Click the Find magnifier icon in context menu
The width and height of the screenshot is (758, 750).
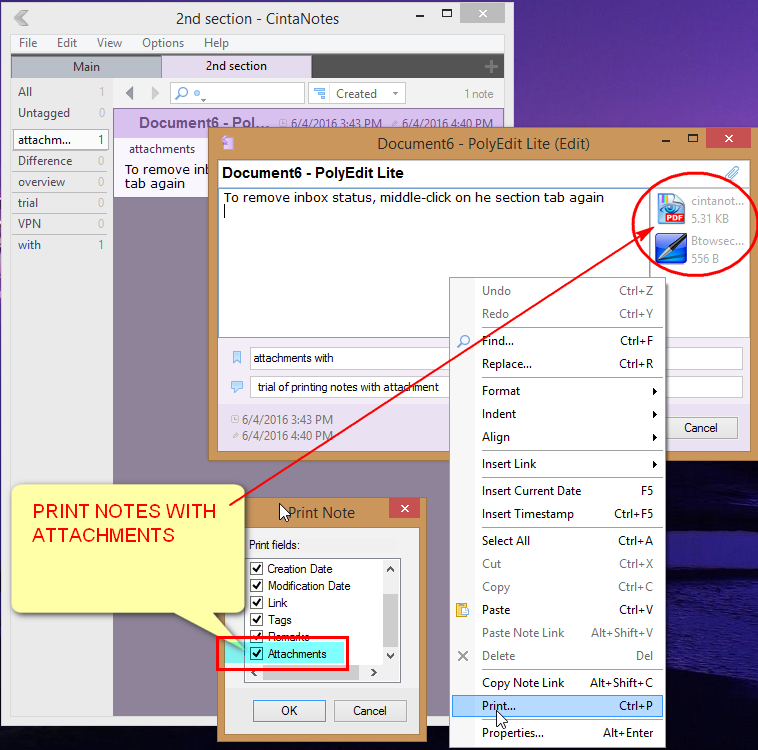(x=463, y=341)
